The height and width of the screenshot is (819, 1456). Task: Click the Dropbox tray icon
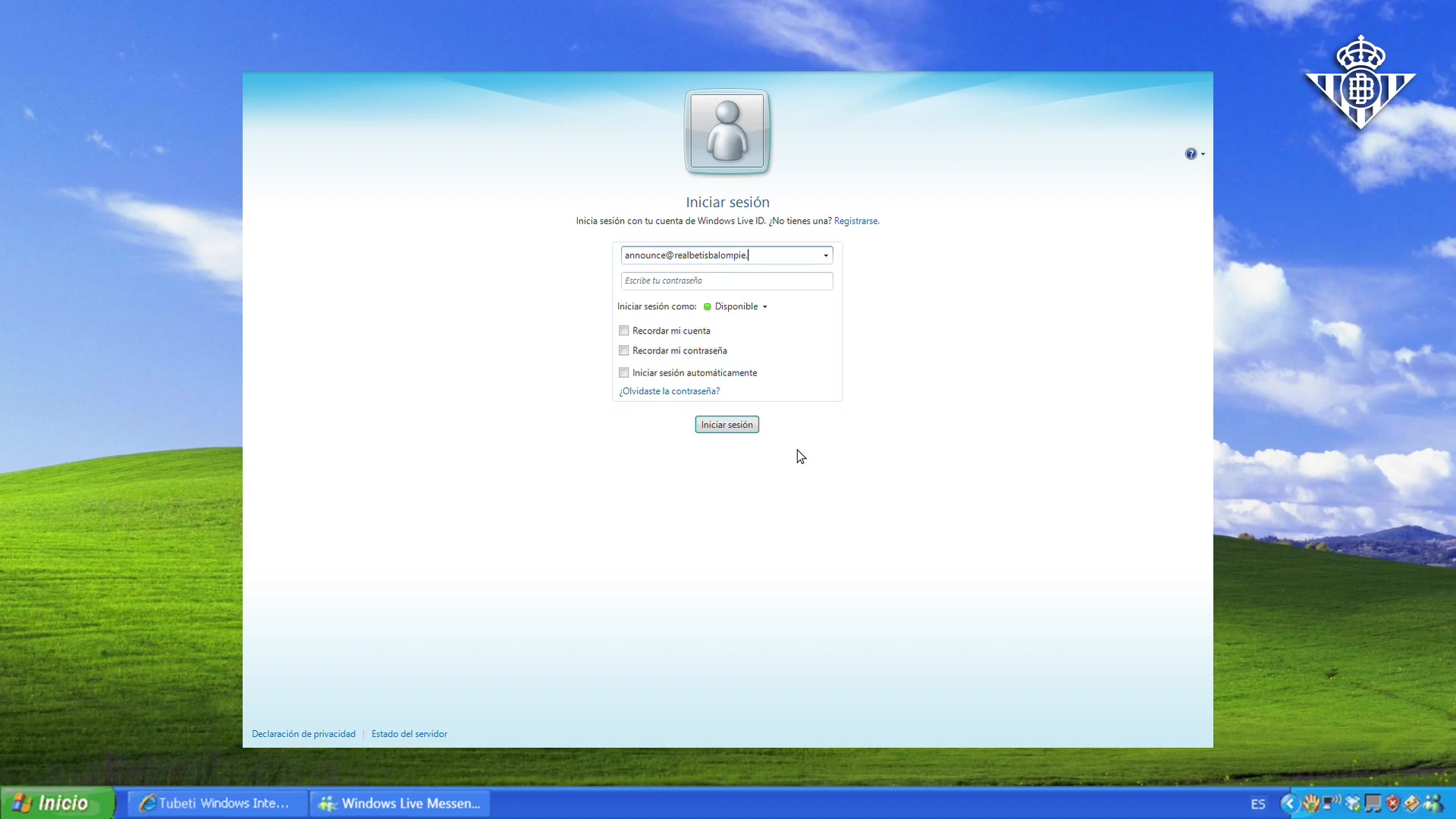coord(1353,803)
